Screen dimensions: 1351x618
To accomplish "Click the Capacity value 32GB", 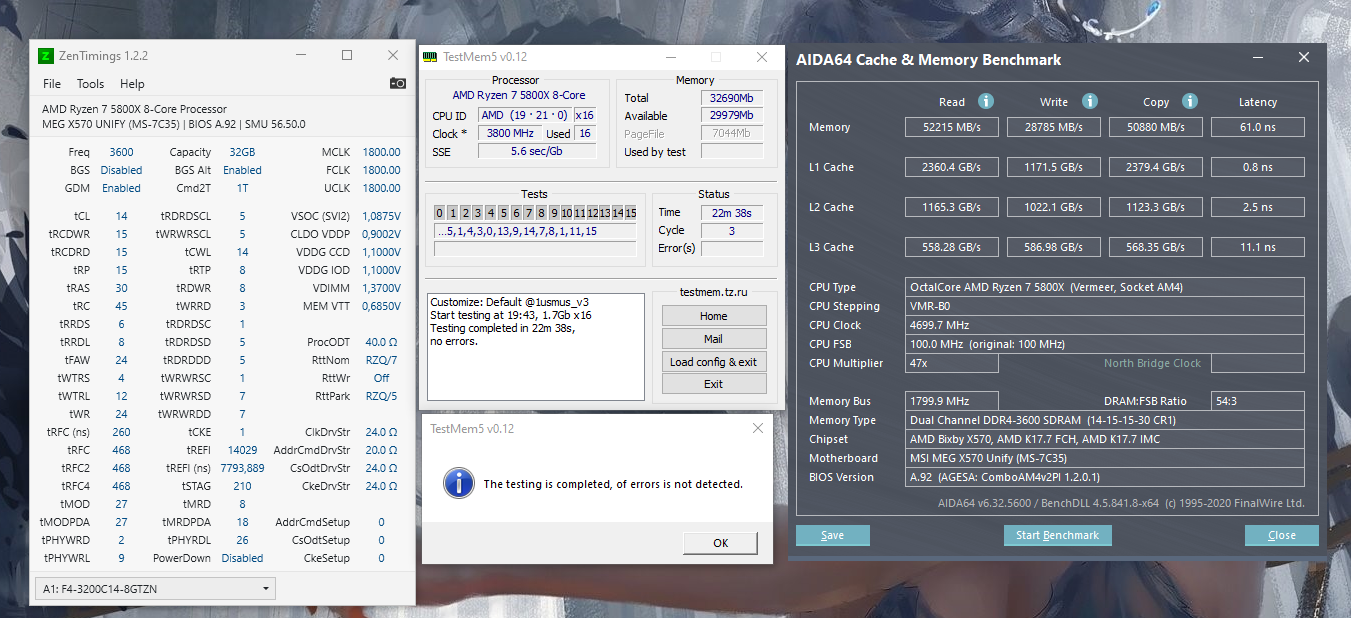I will pyautogui.click(x=241, y=152).
